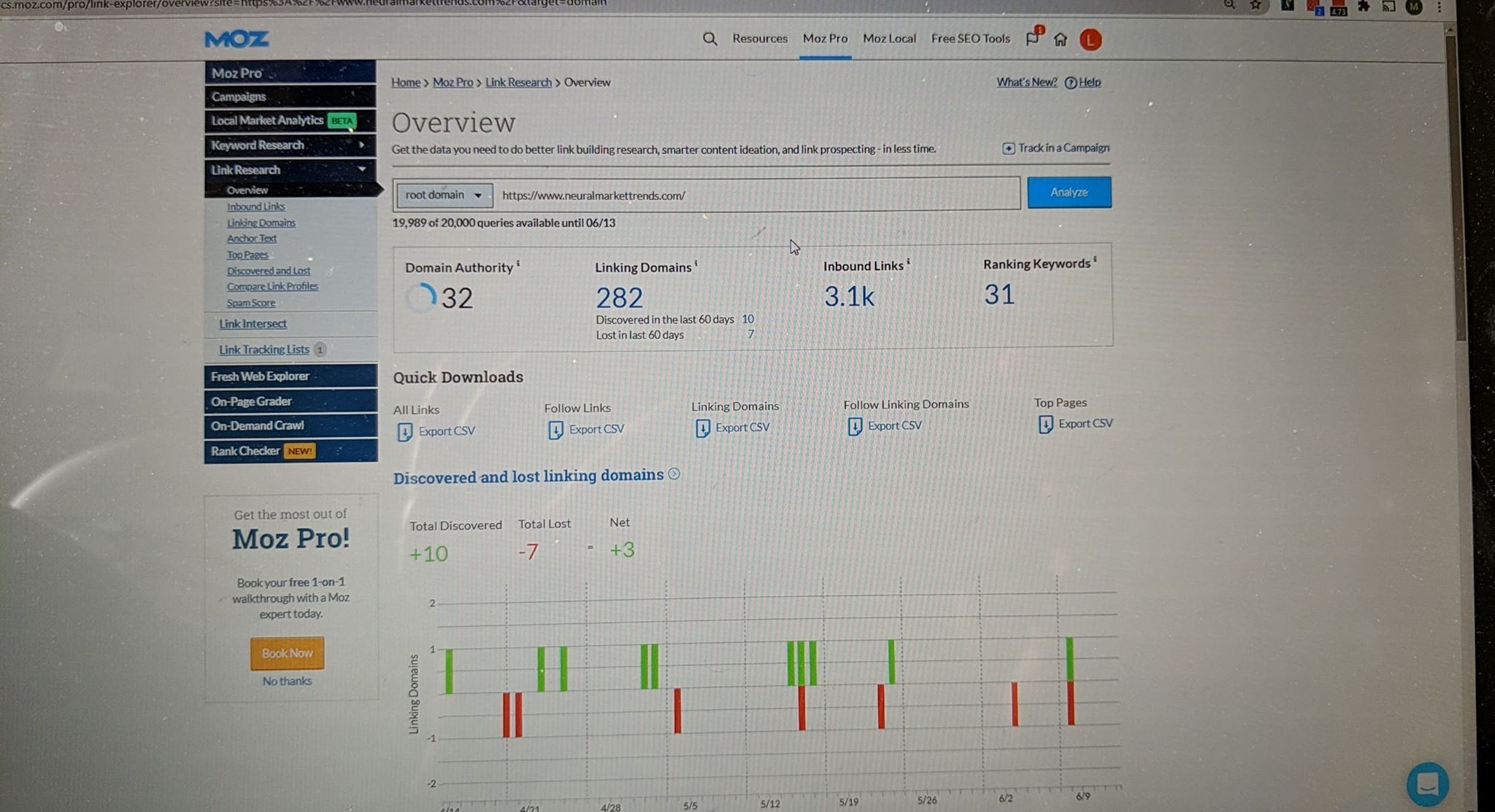This screenshot has height=812, width=1495.
Task: Click the Discovered and lost linking domains heading
Action: click(528, 476)
